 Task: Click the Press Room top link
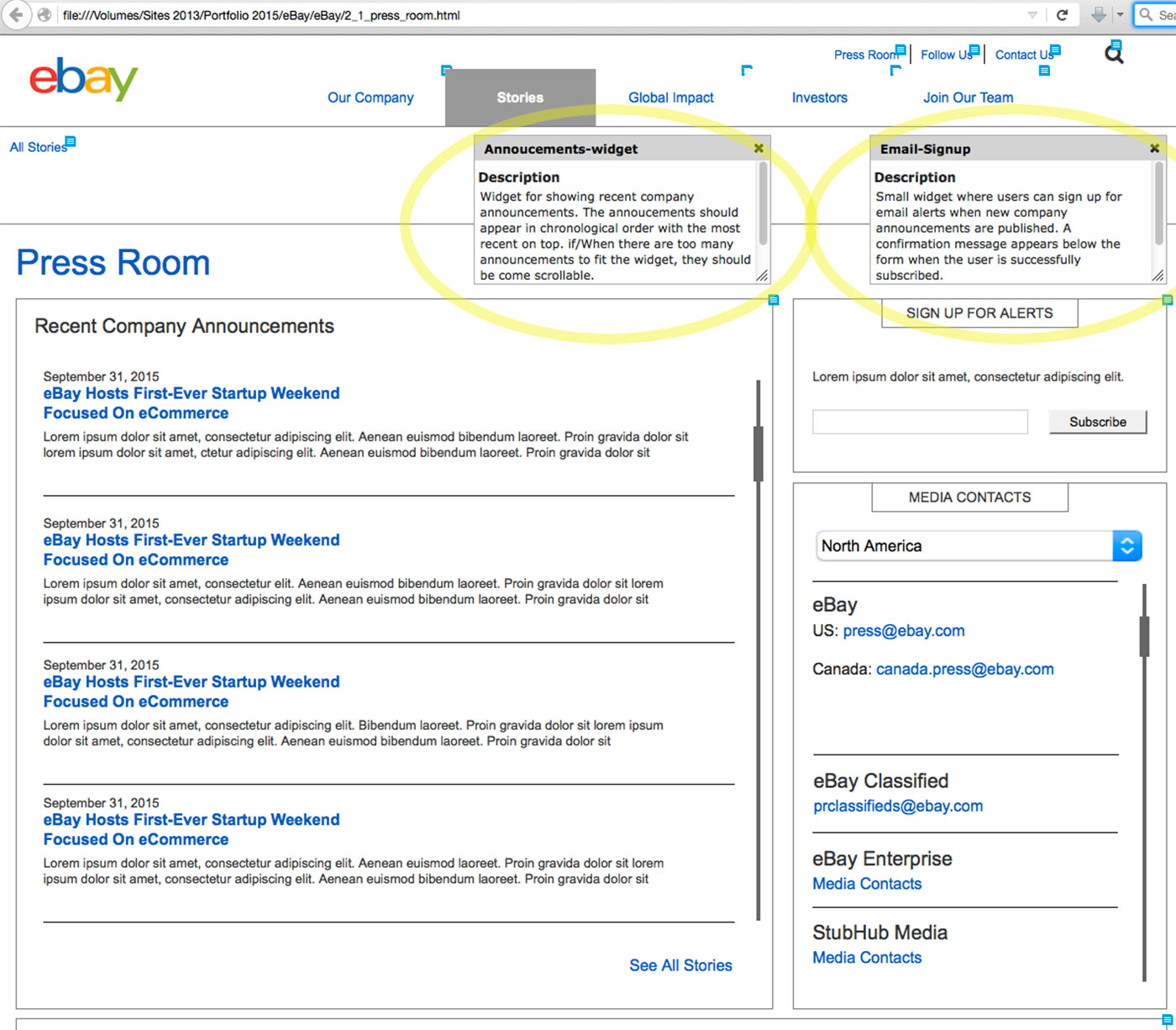tap(865, 55)
